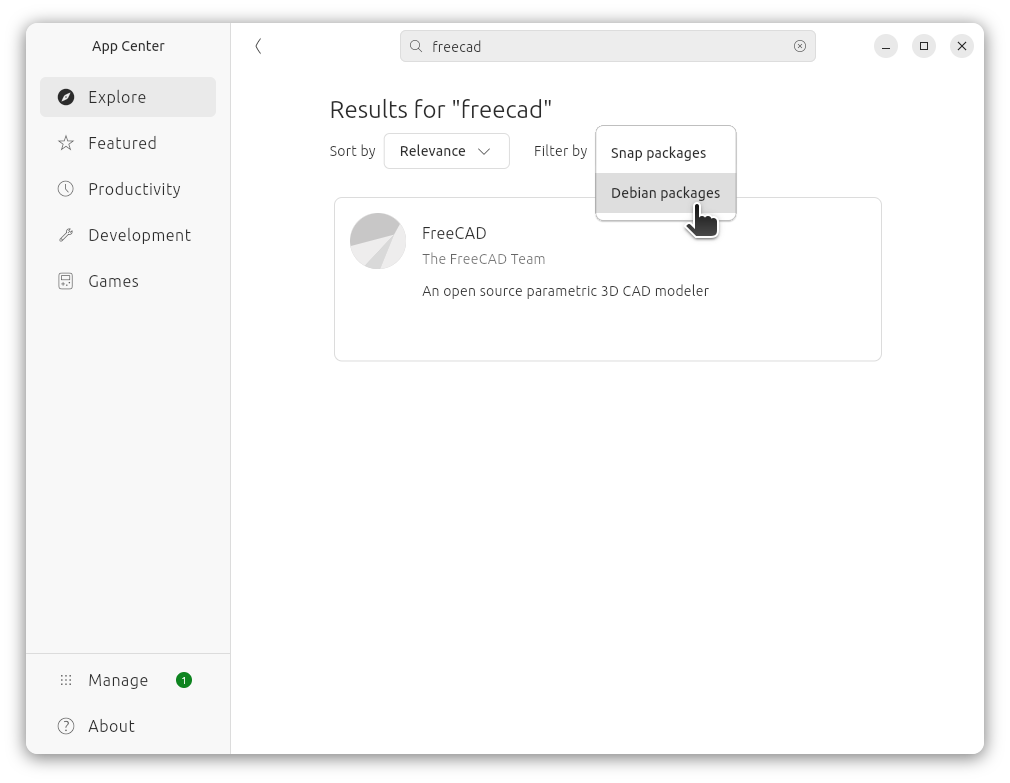Click the App Center title text

tap(128, 46)
